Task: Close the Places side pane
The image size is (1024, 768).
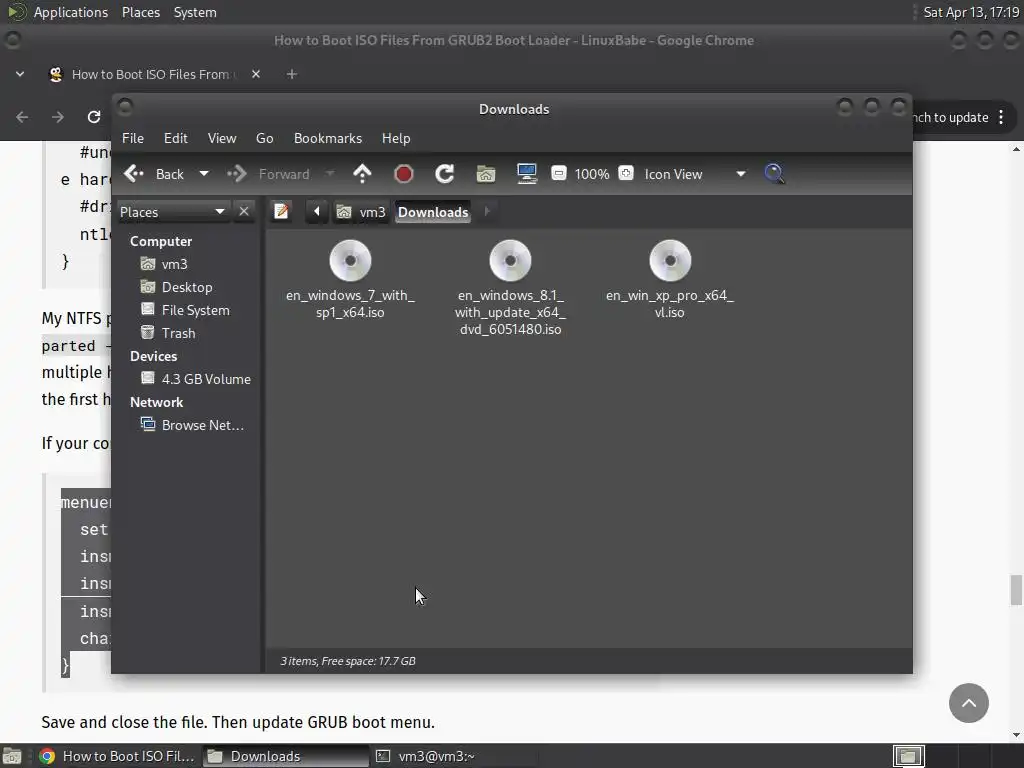Action: (244, 212)
